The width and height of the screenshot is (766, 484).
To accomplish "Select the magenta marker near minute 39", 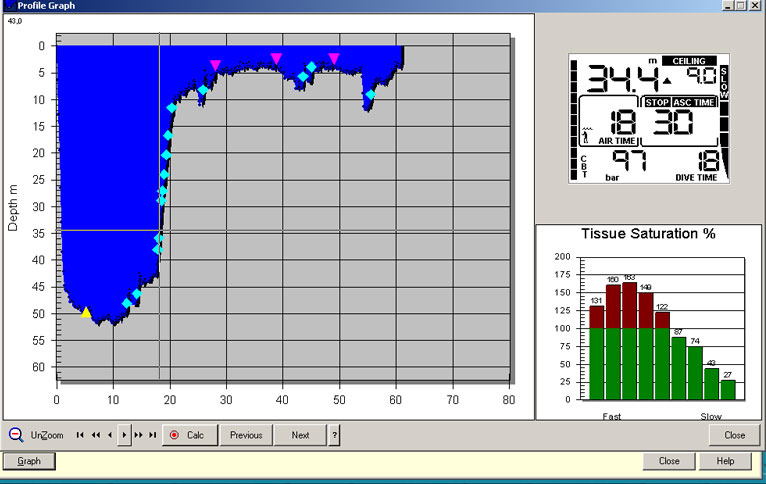I will tap(276, 59).
